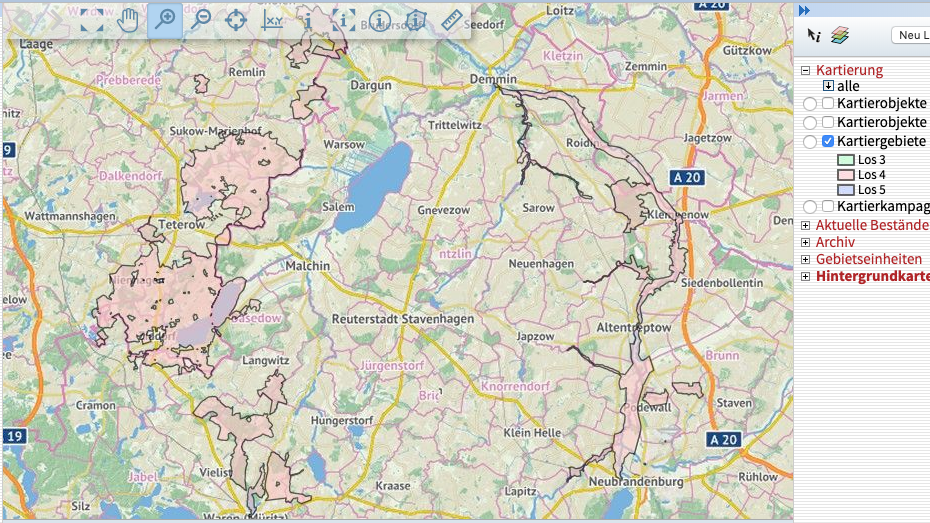The width and height of the screenshot is (930, 523).
Task: Expand the Aktuelle Bestände group
Action: [805, 225]
